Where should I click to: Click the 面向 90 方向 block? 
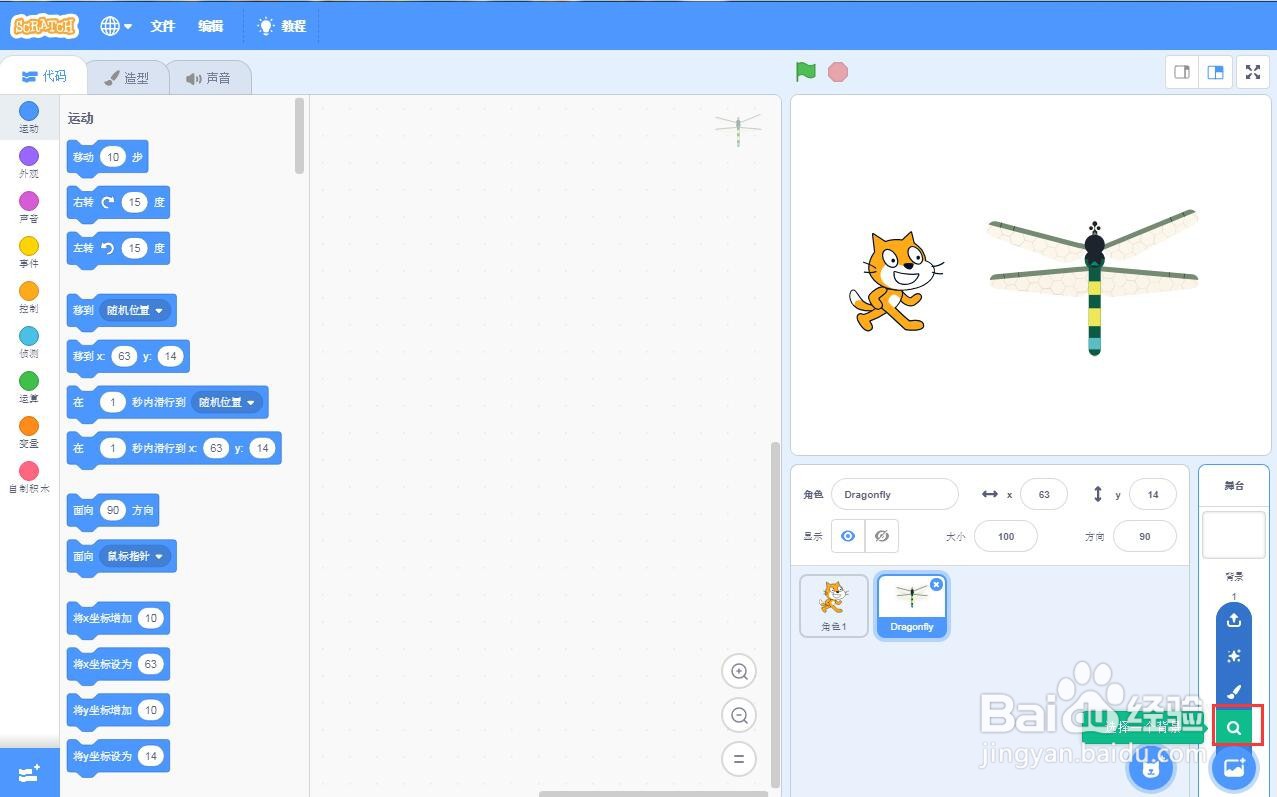[112, 511]
